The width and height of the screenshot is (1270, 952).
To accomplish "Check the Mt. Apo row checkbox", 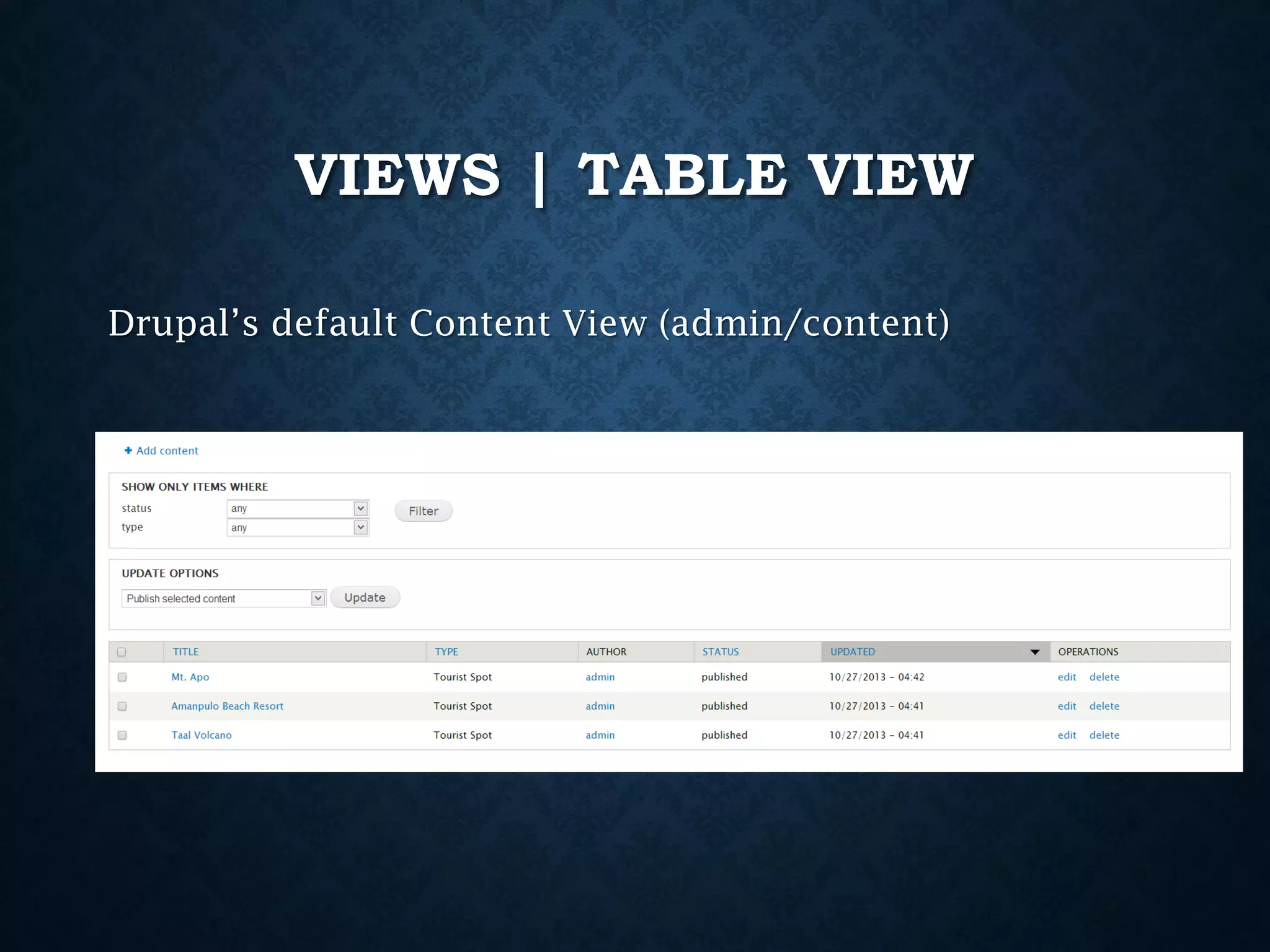I will (x=122, y=677).
